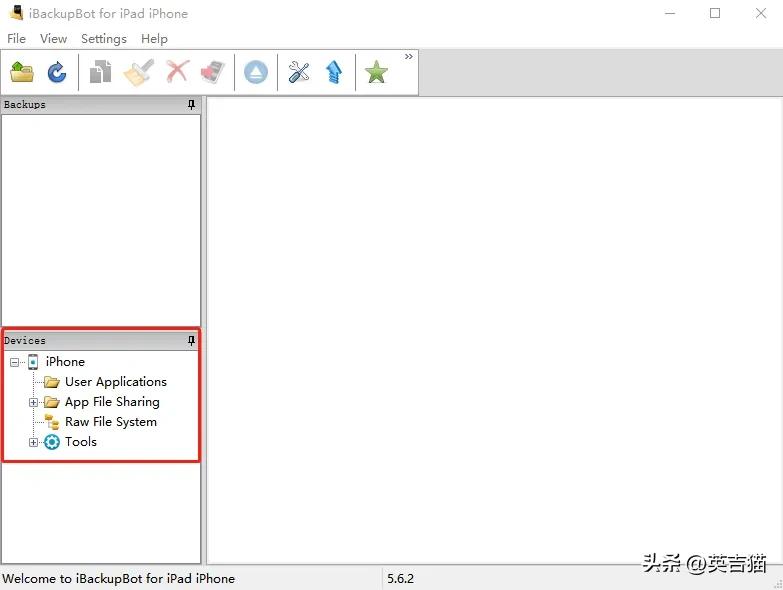Click the gray copy documents toolbar icon
The width and height of the screenshot is (783, 590).
coord(100,72)
